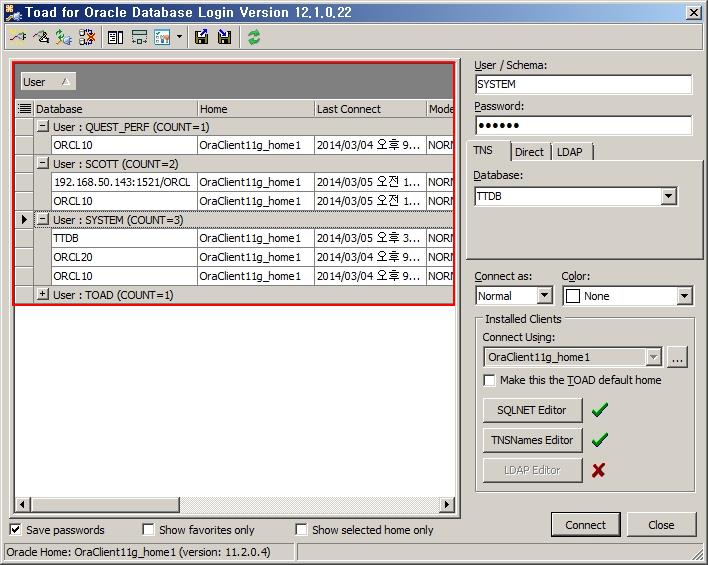Expand the User : TOAD group
The height and width of the screenshot is (565, 708).
42,295
